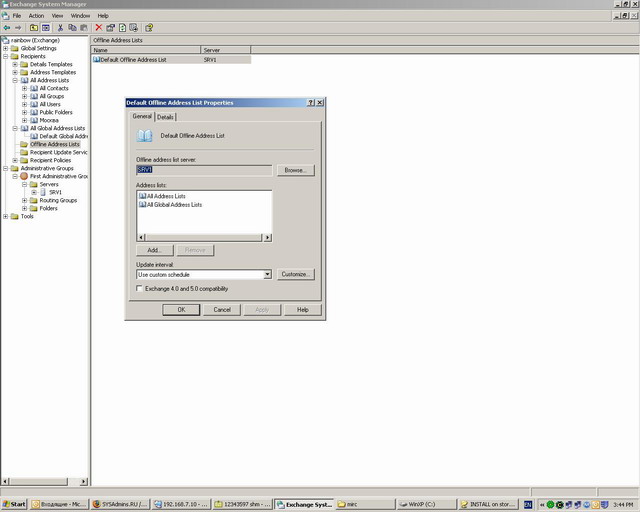Confirm dialog with OK button

pos(181,309)
